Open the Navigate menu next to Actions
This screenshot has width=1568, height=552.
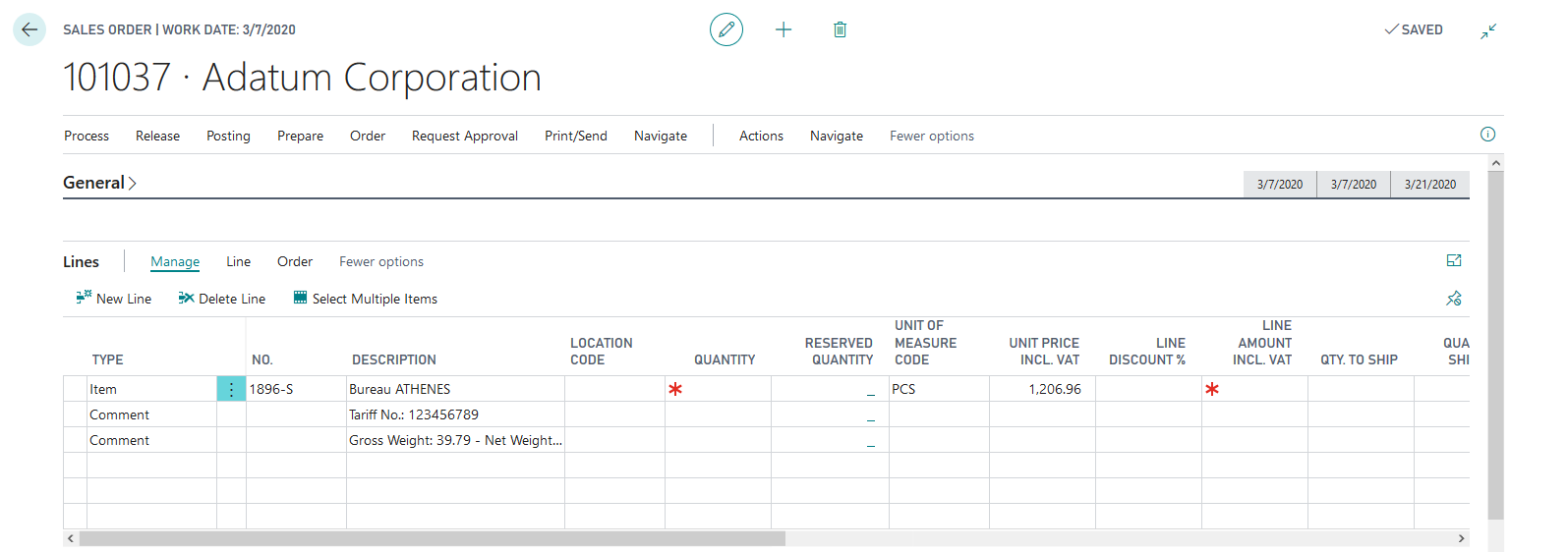[837, 136]
